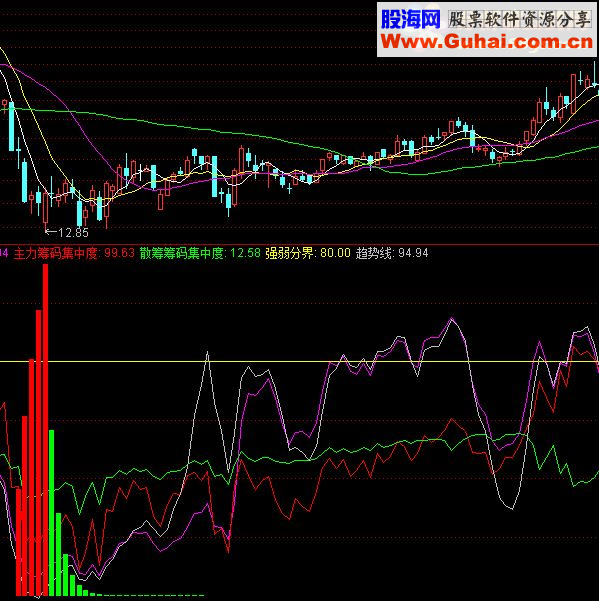
Task: Select the 散筹筹码集中度 indicator label
Action: [182, 253]
